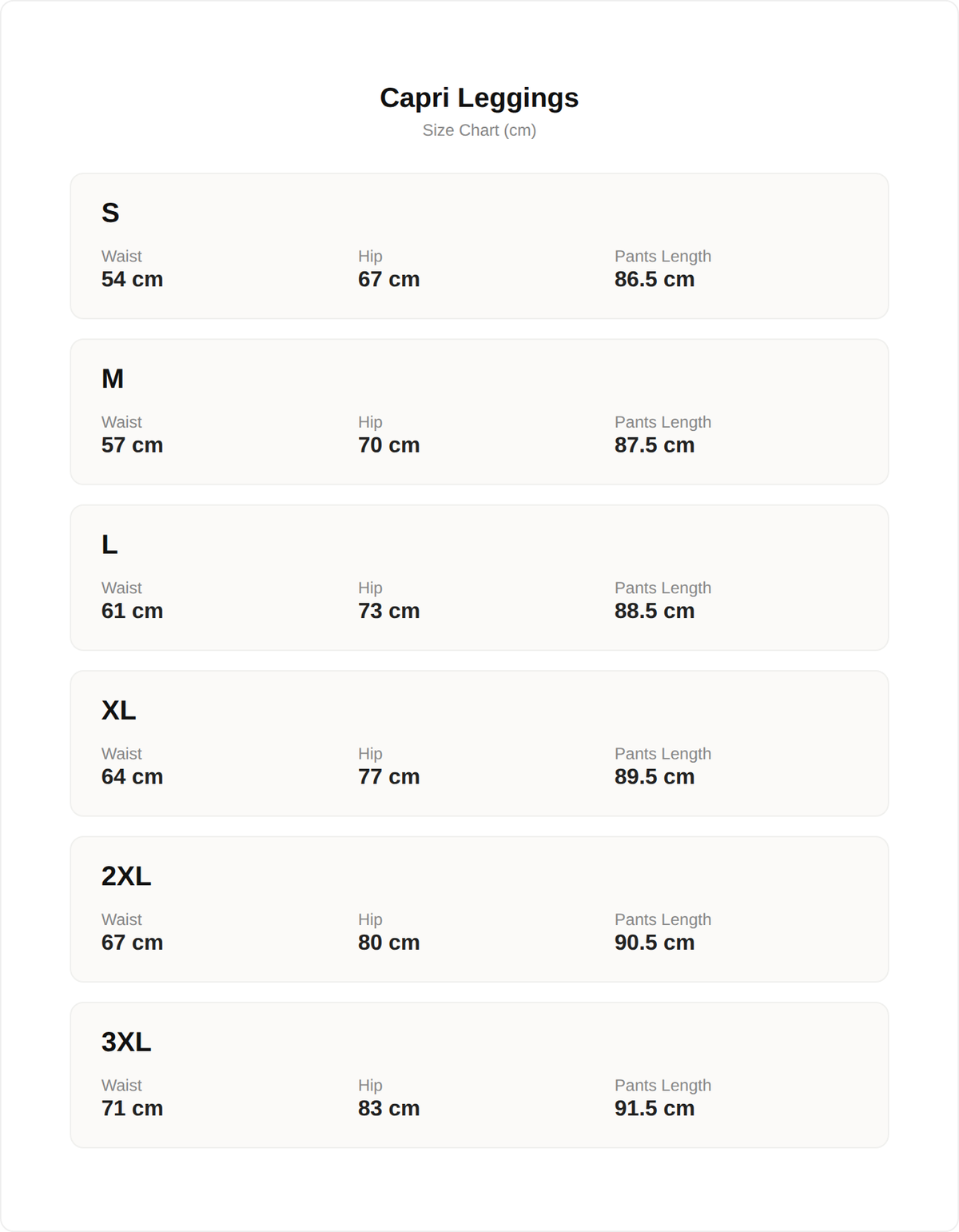Screen dimensions: 959x1232
Task: Click the L size heading
Action: pyautogui.click(x=109, y=544)
